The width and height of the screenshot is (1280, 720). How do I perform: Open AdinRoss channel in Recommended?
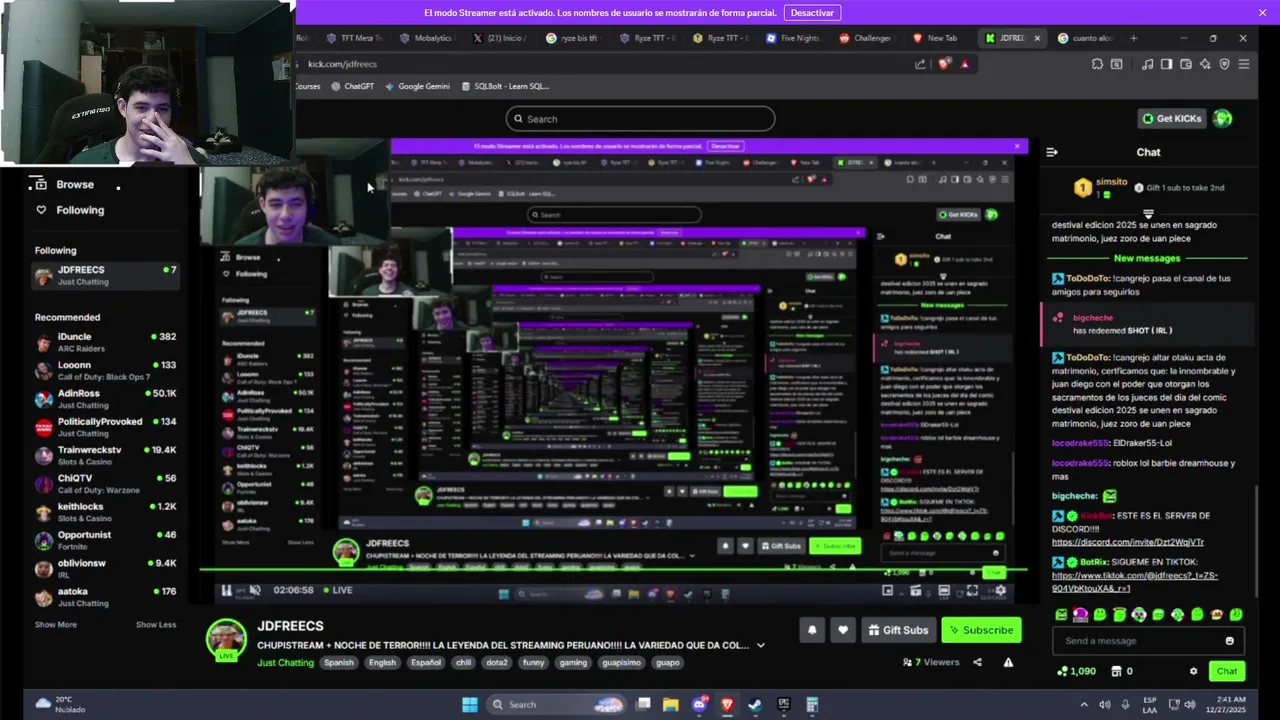pos(105,399)
